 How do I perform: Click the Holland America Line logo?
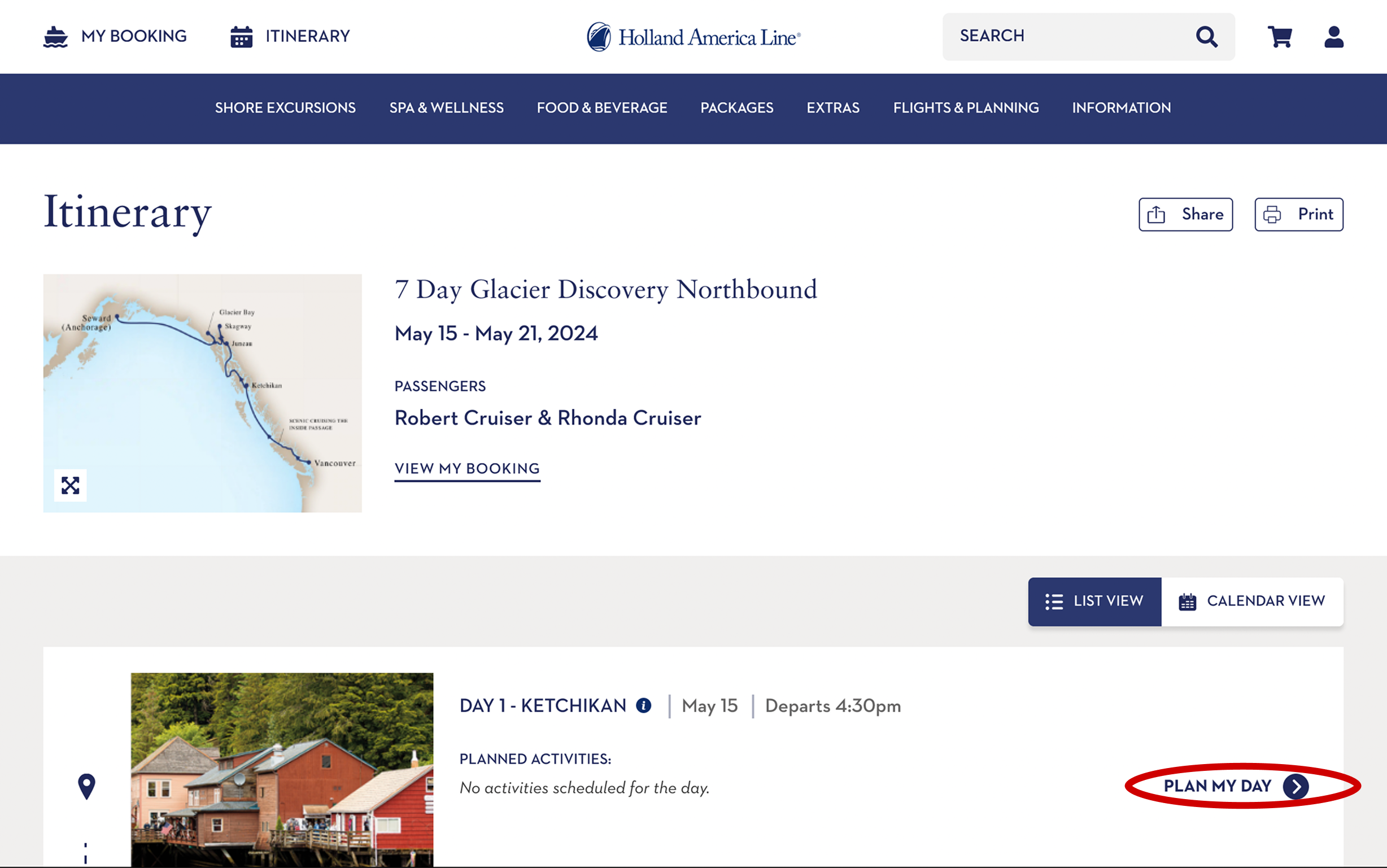click(693, 37)
